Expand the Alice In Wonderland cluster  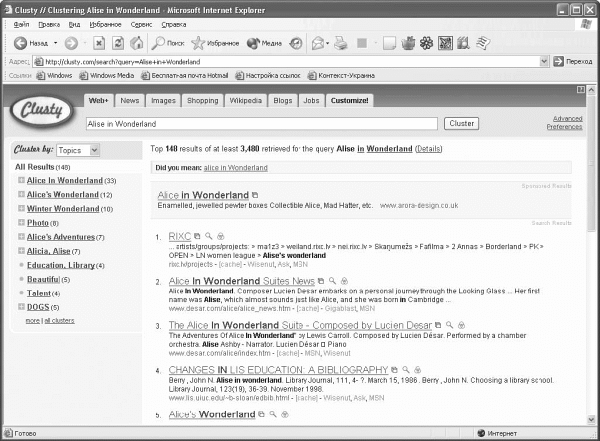21,180
